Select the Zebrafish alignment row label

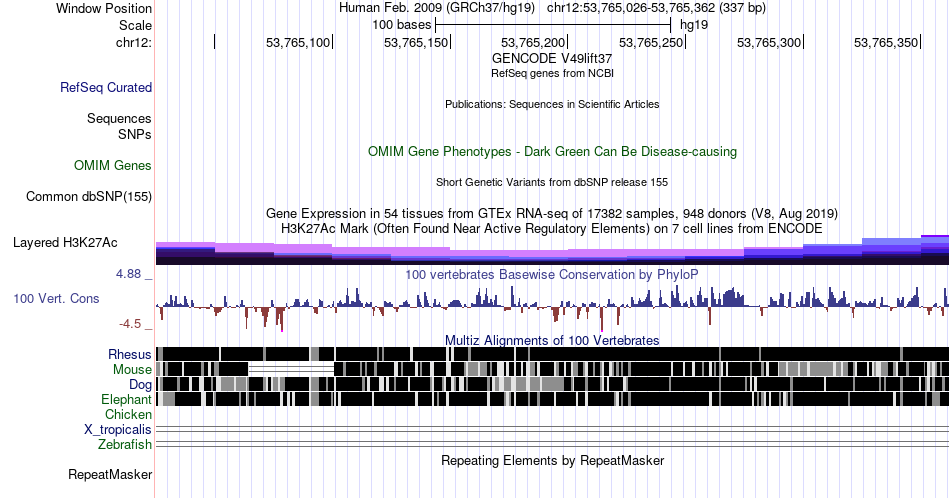click(x=125, y=444)
